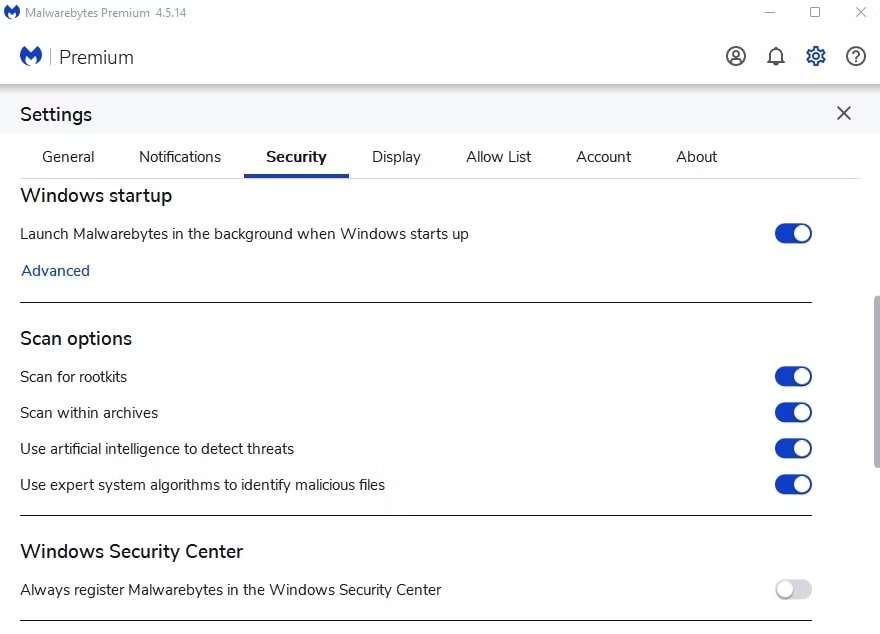Image resolution: width=880 pixels, height=634 pixels.
Task: Toggle expert system algorithms switch
Action: (793, 485)
